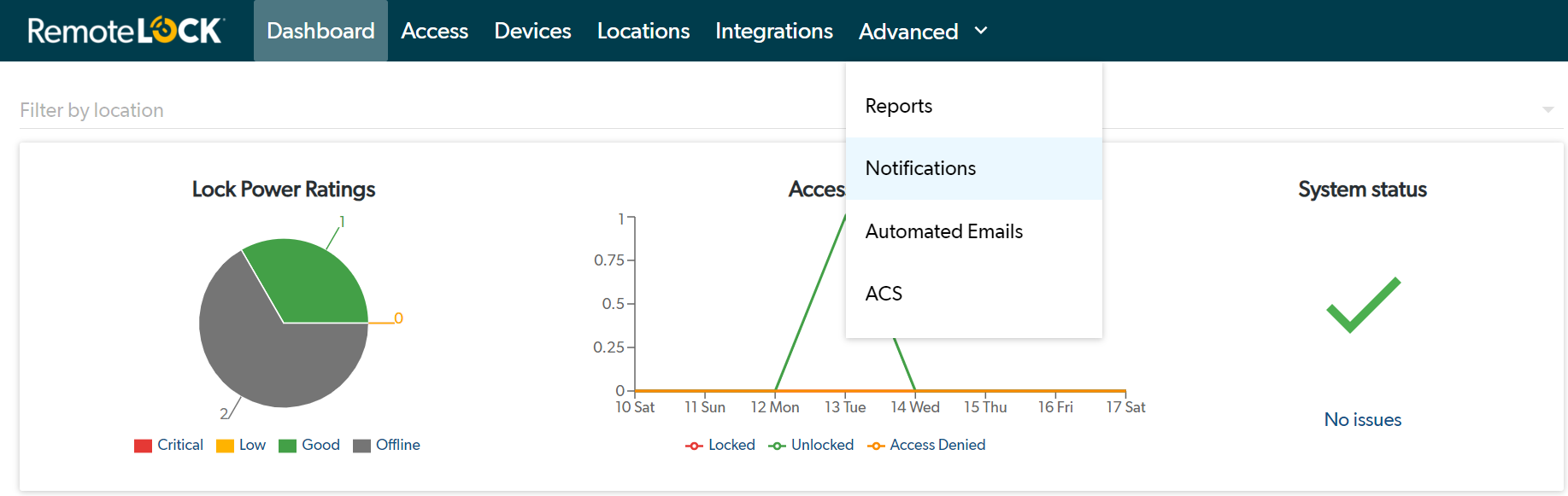Select the ACS menu entry
The image size is (1568, 496).
click(x=974, y=294)
